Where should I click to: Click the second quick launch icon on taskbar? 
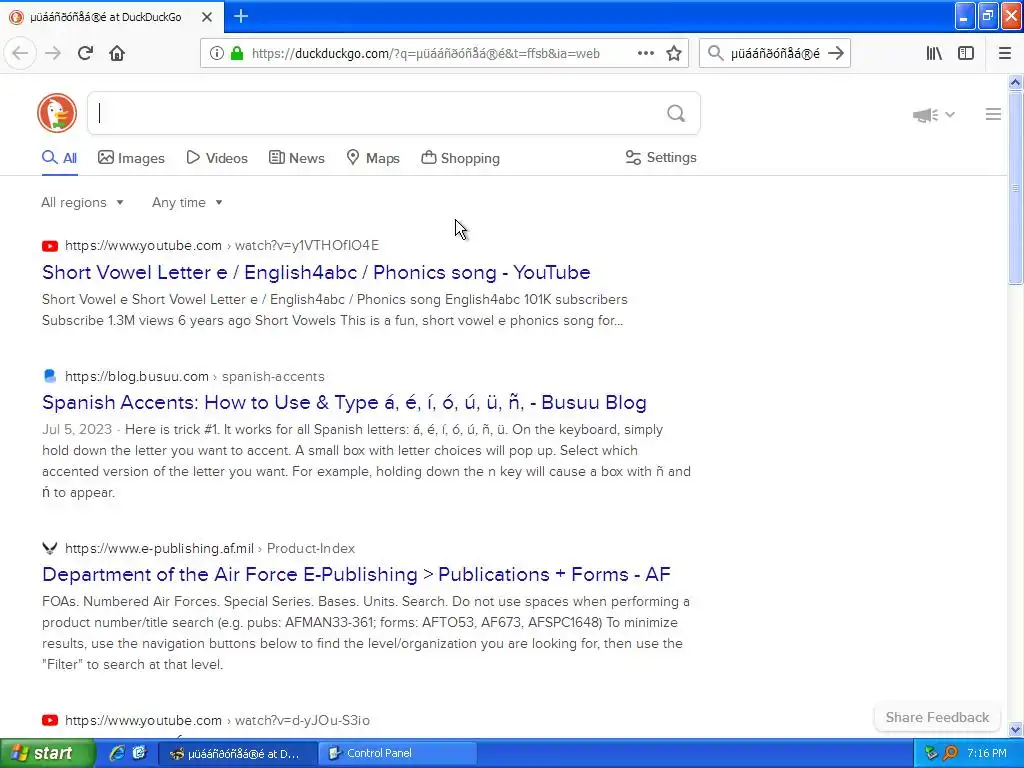coord(139,753)
